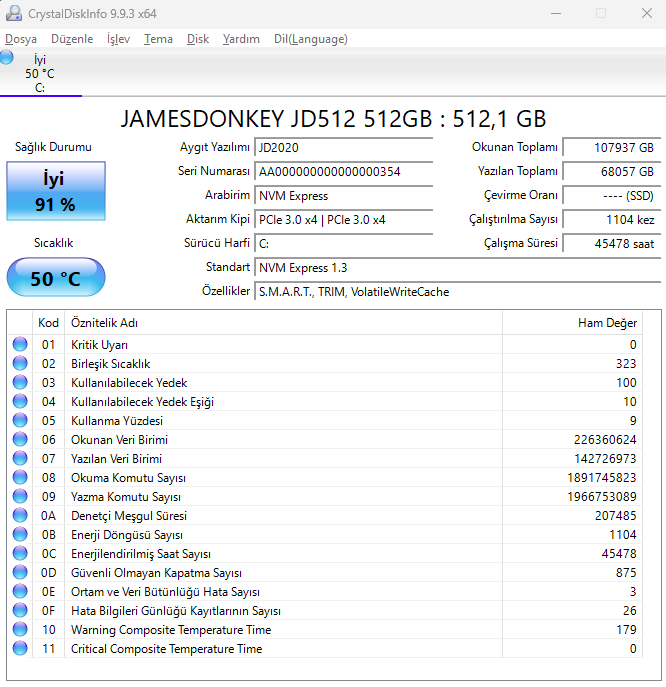Open the Tema menu
Viewport: 666px width, 687px height.
(158, 39)
